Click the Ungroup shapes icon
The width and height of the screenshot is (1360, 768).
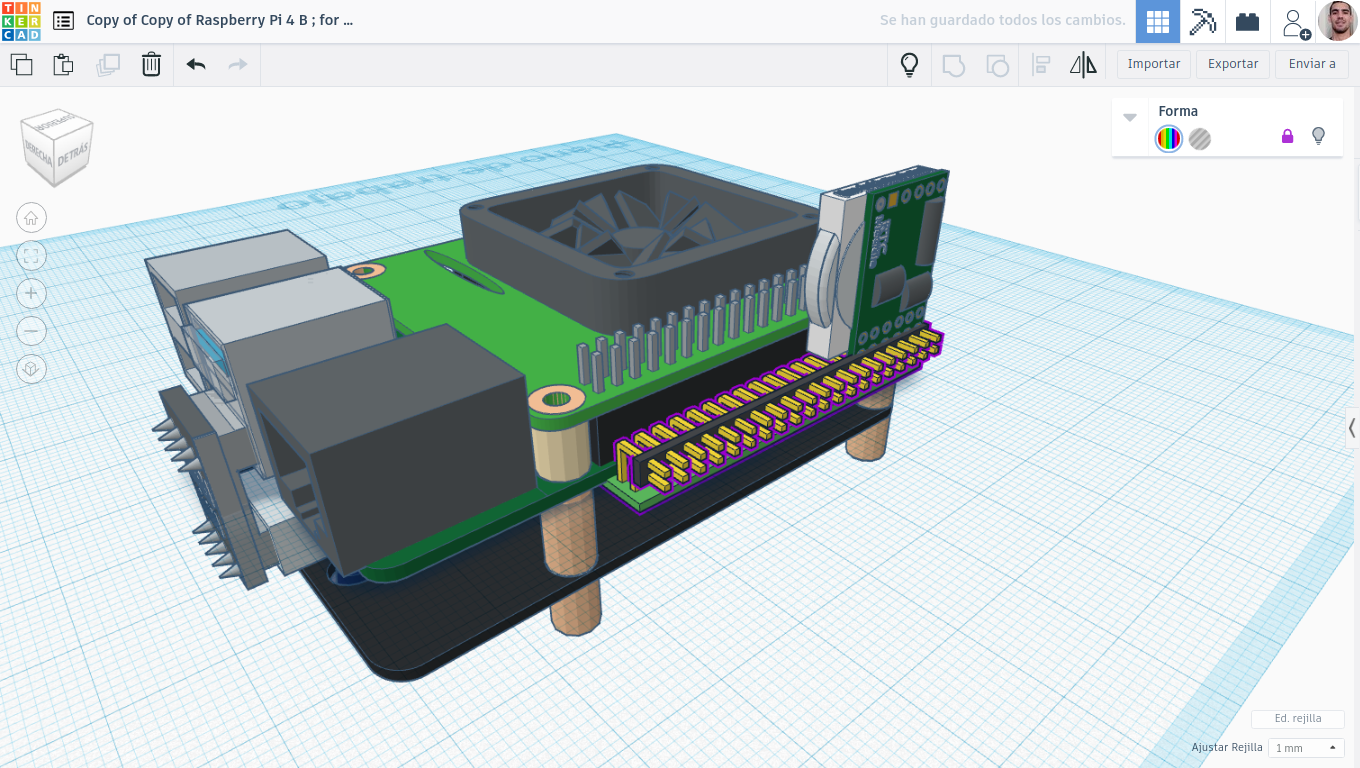tap(997, 66)
